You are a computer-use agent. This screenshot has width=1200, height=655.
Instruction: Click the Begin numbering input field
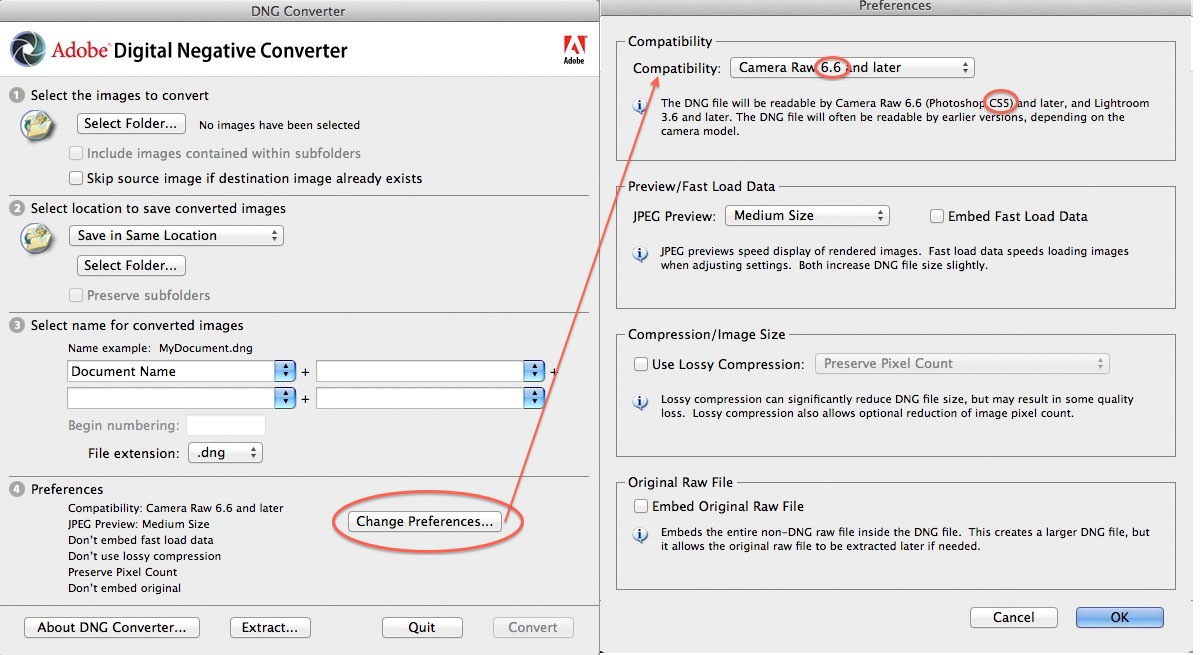pos(226,426)
